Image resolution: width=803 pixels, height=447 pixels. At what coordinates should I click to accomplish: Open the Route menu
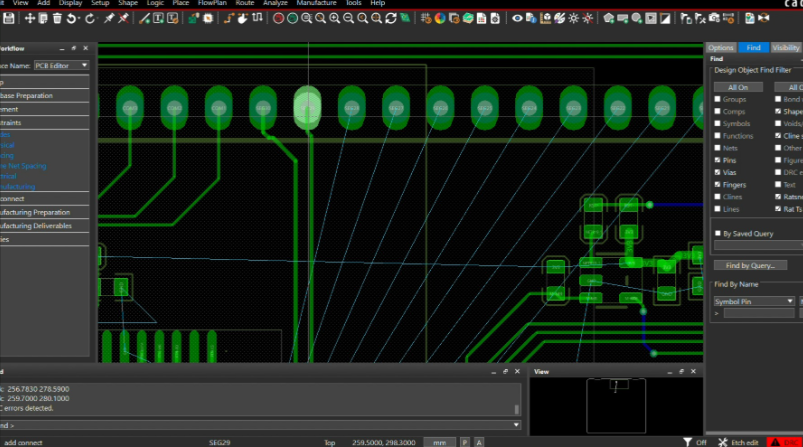point(245,3)
